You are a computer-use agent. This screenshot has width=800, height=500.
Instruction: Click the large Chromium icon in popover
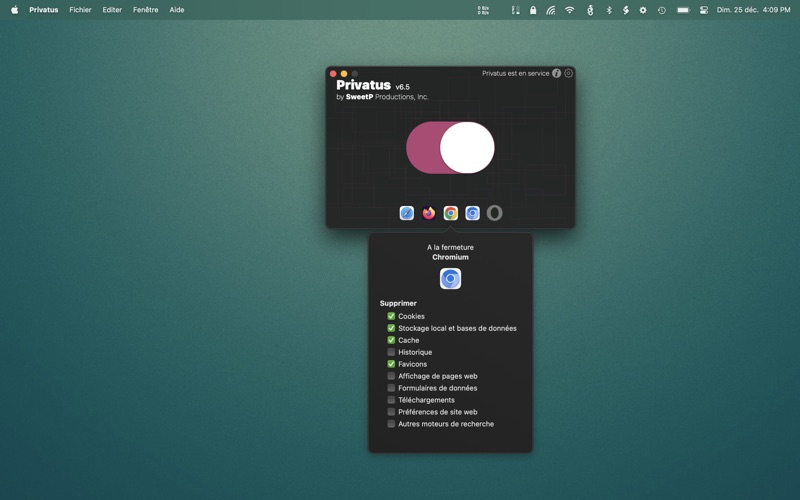click(x=451, y=279)
